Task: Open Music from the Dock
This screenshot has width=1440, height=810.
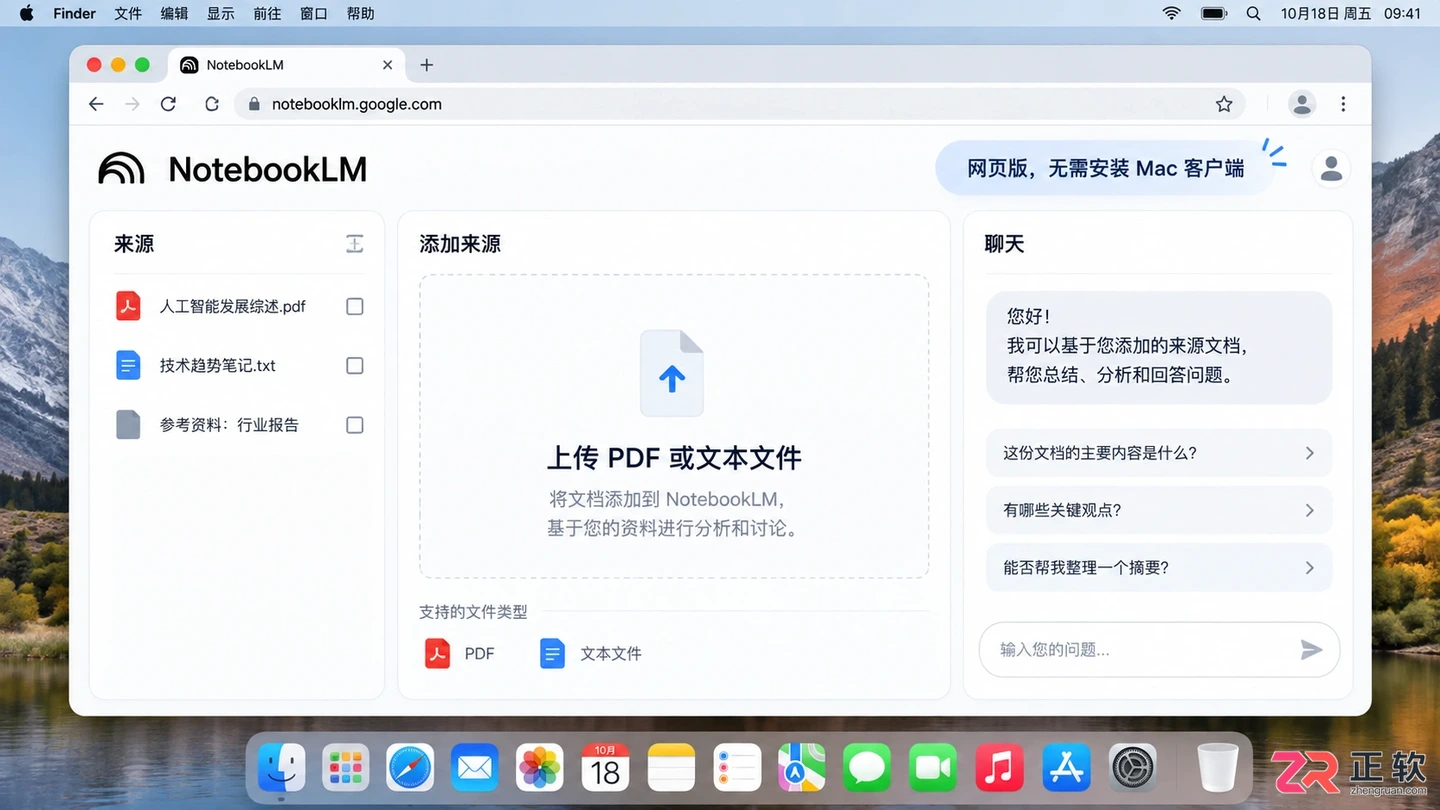Action: tap(999, 768)
